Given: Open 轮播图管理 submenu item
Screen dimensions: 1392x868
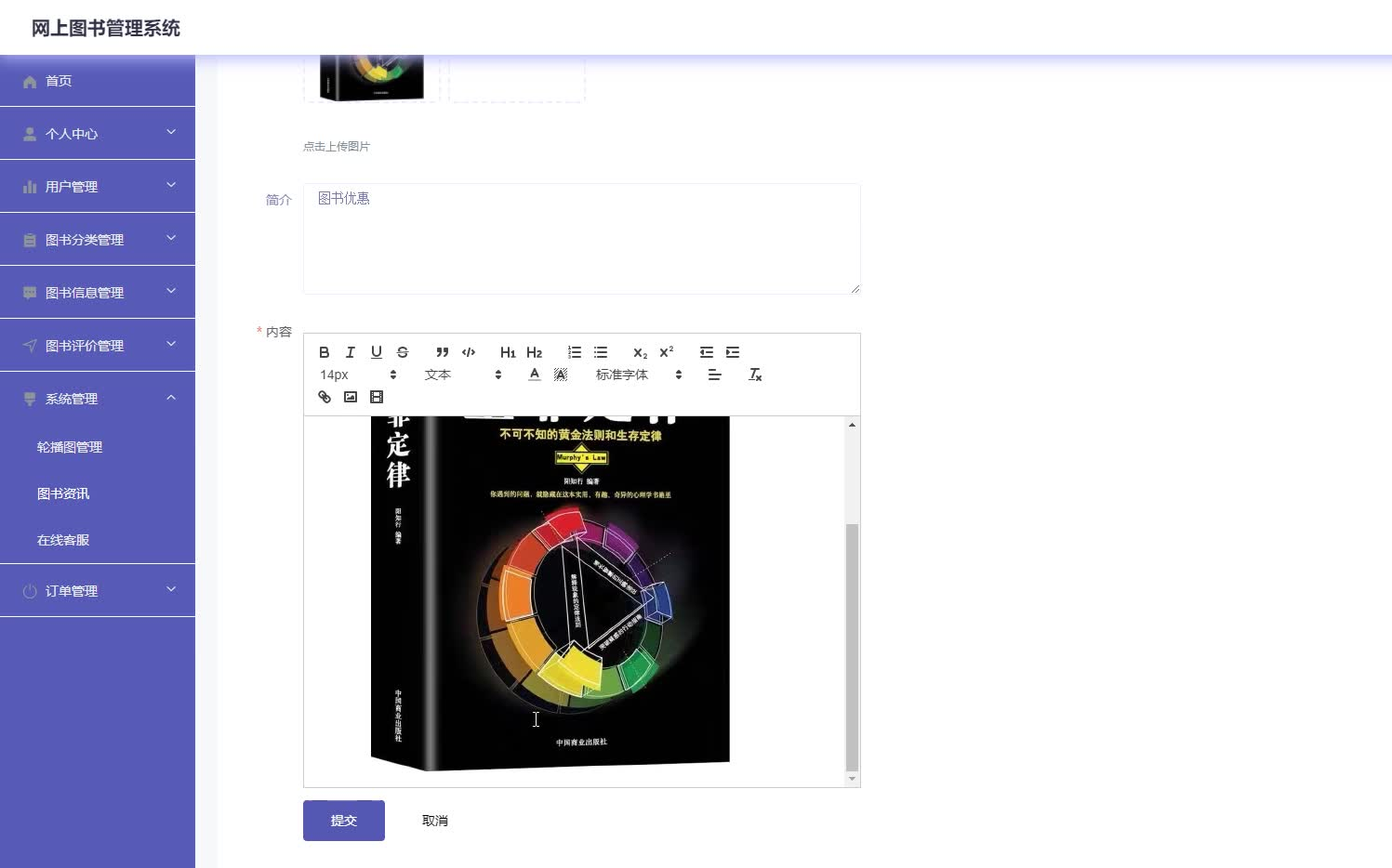Looking at the screenshot, I should click(x=98, y=447).
